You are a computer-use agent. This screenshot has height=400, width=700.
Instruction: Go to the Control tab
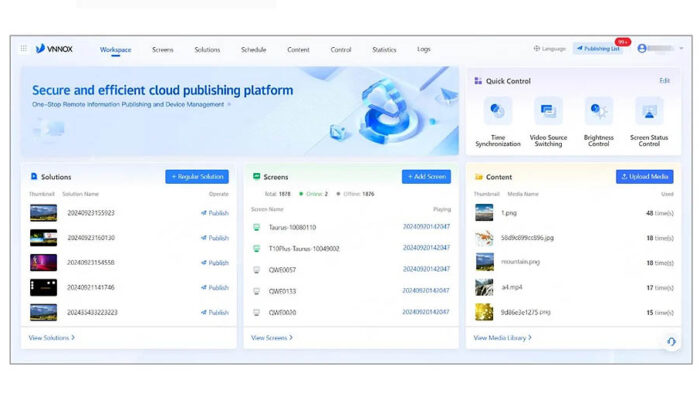point(341,50)
